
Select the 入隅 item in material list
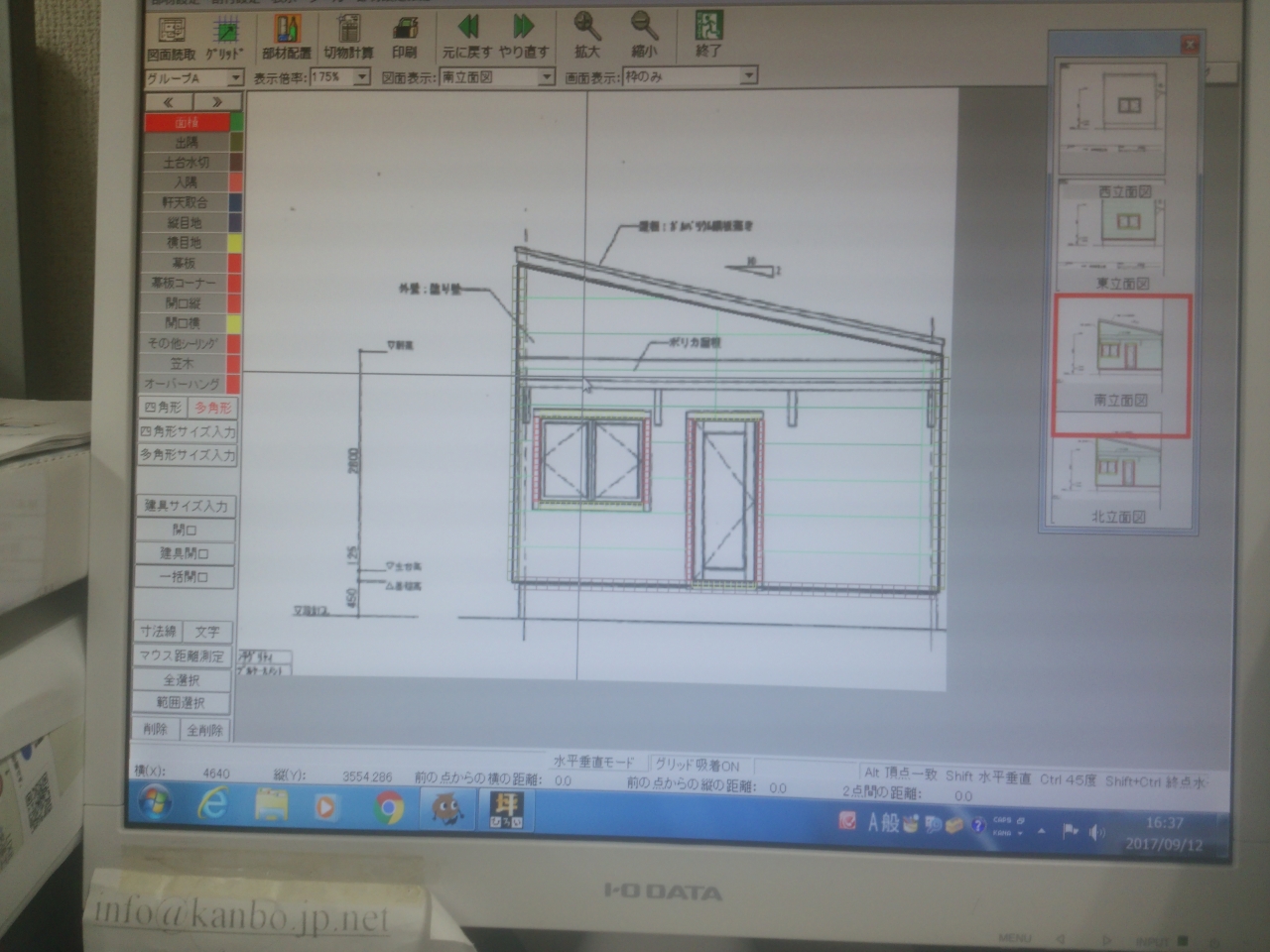(187, 182)
